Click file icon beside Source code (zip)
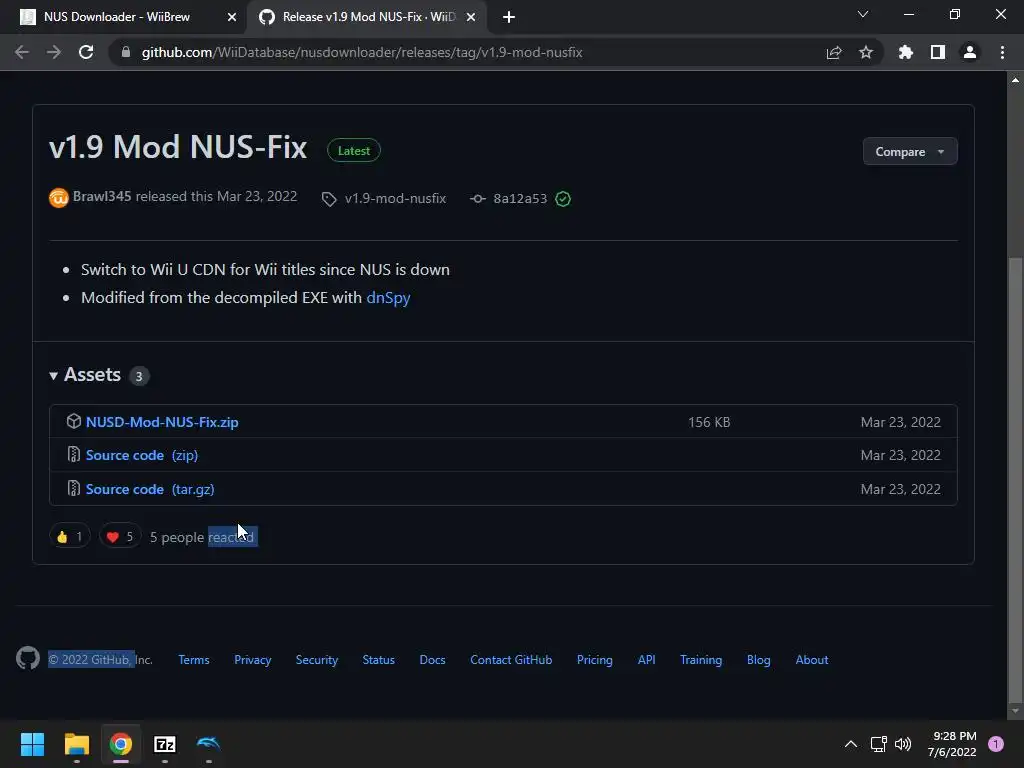The width and height of the screenshot is (1024, 768). (74, 455)
